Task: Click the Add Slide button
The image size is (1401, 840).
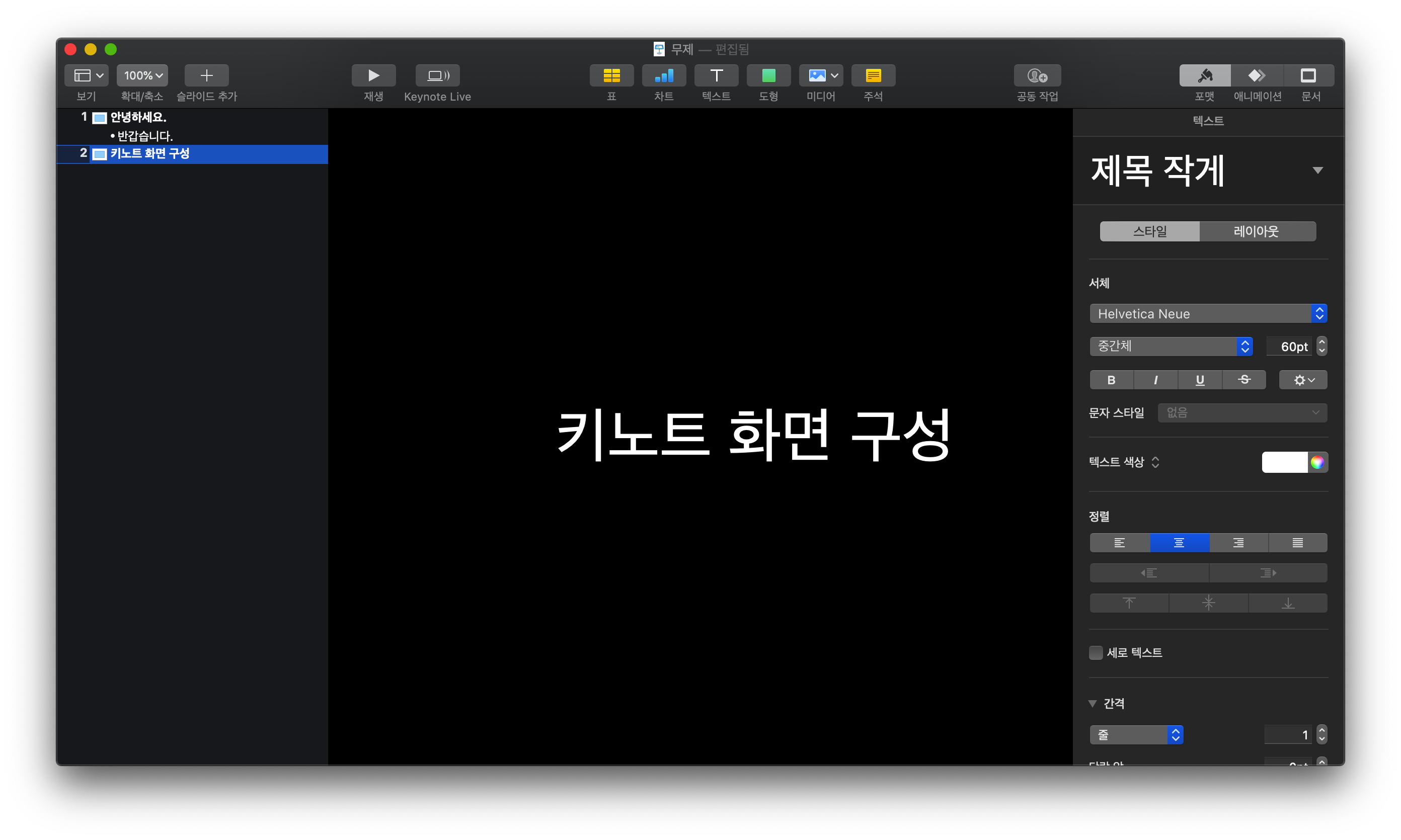Action: pyautogui.click(x=207, y=75)
